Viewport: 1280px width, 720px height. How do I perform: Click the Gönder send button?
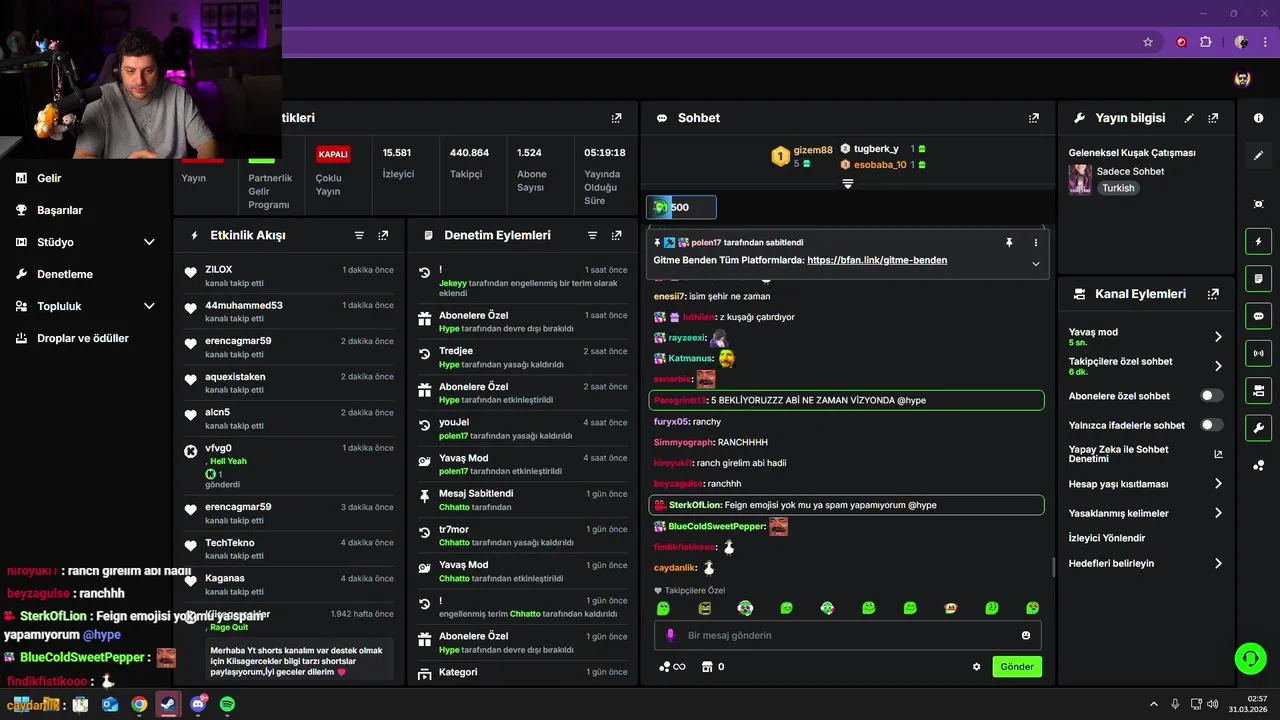(x=1017, y=667)
